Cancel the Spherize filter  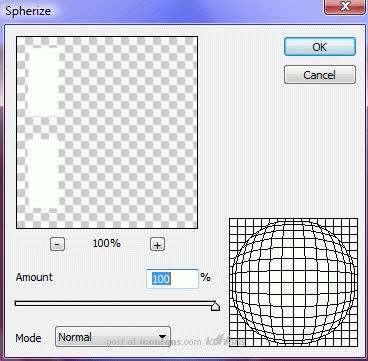(x=320, y=75)
